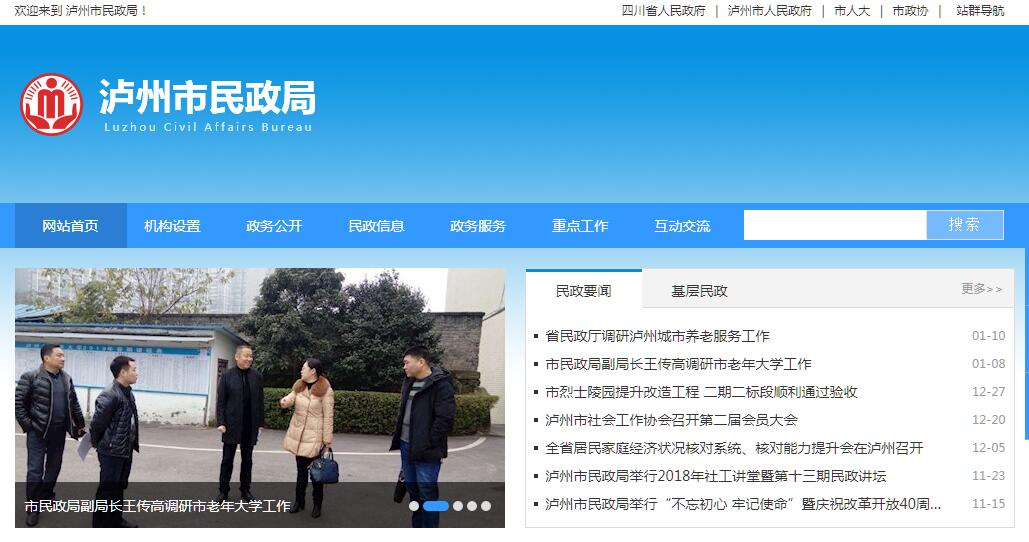Expand the 更多>> news list

click(x=981, y=289)
